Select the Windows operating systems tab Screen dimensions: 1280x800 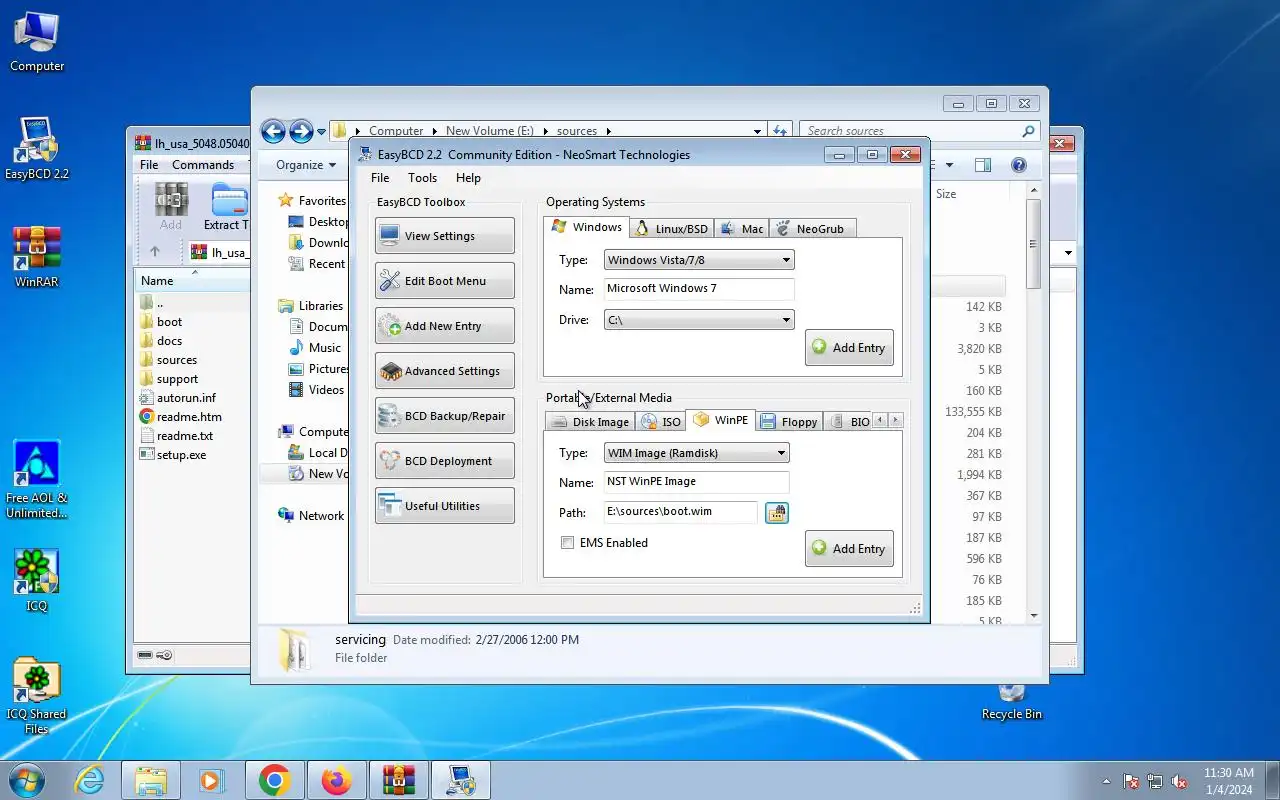[587, 227]
